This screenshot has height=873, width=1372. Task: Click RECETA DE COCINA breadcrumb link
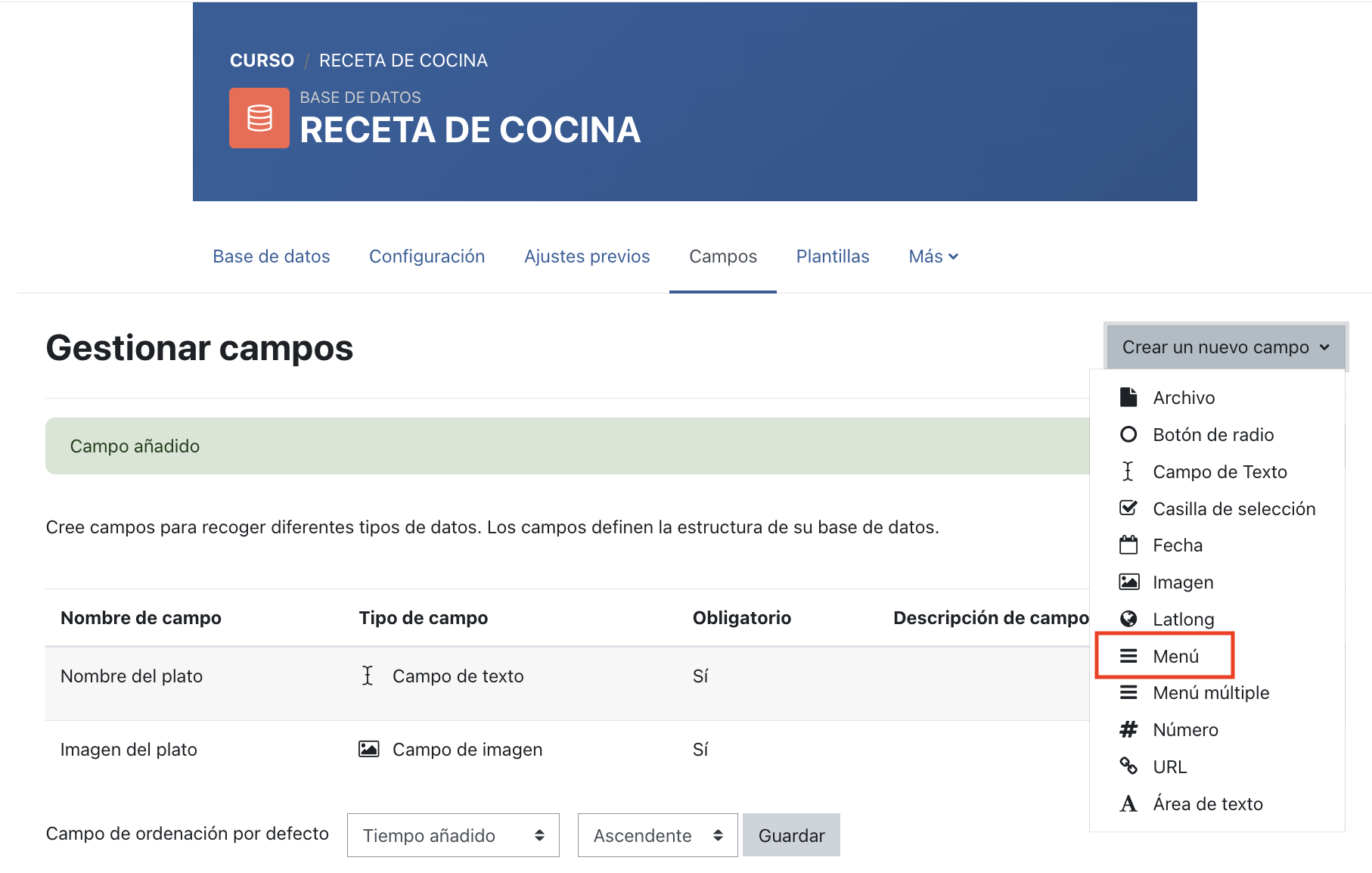[x=403, y=61]
